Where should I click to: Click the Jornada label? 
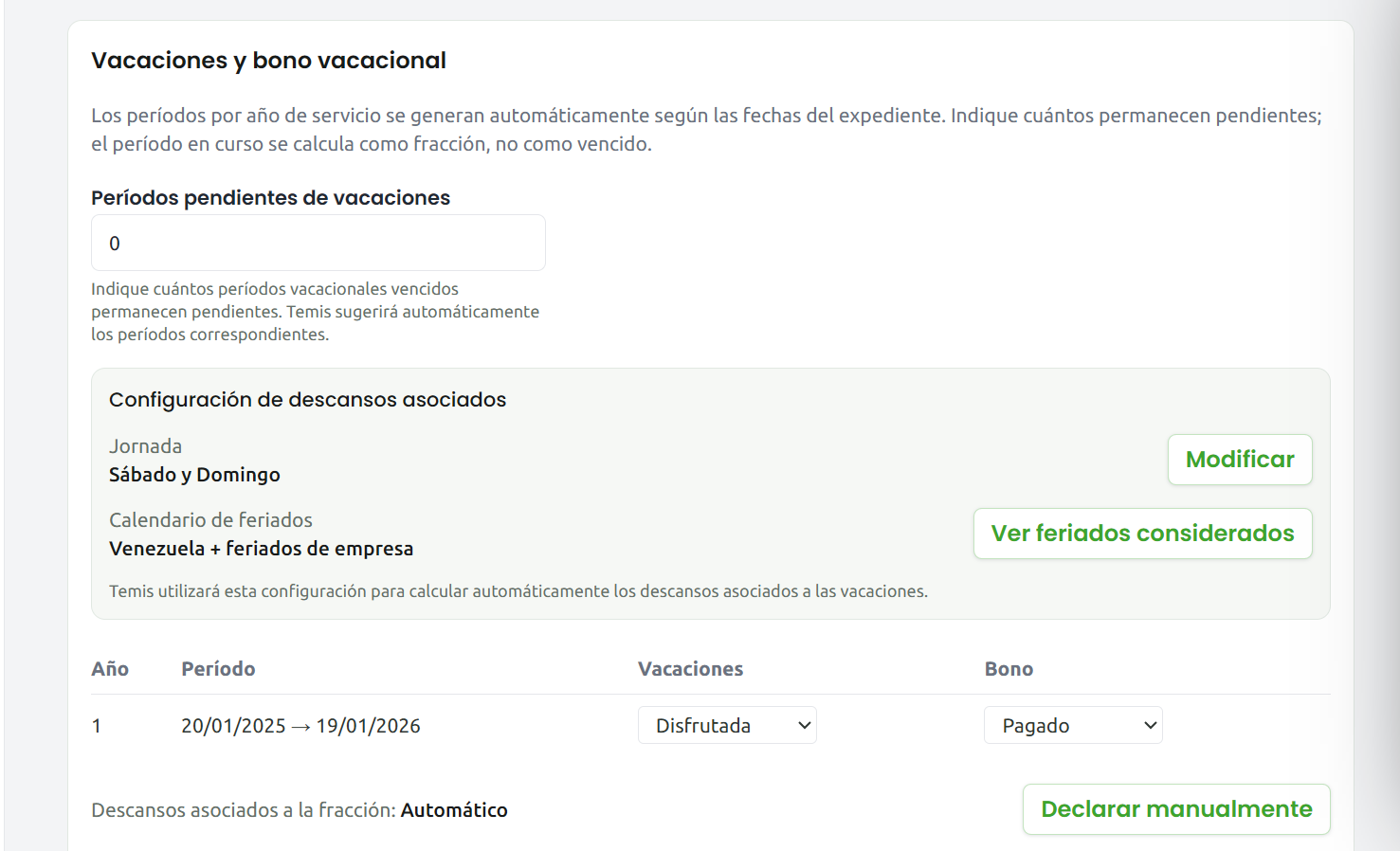(145, 446)
